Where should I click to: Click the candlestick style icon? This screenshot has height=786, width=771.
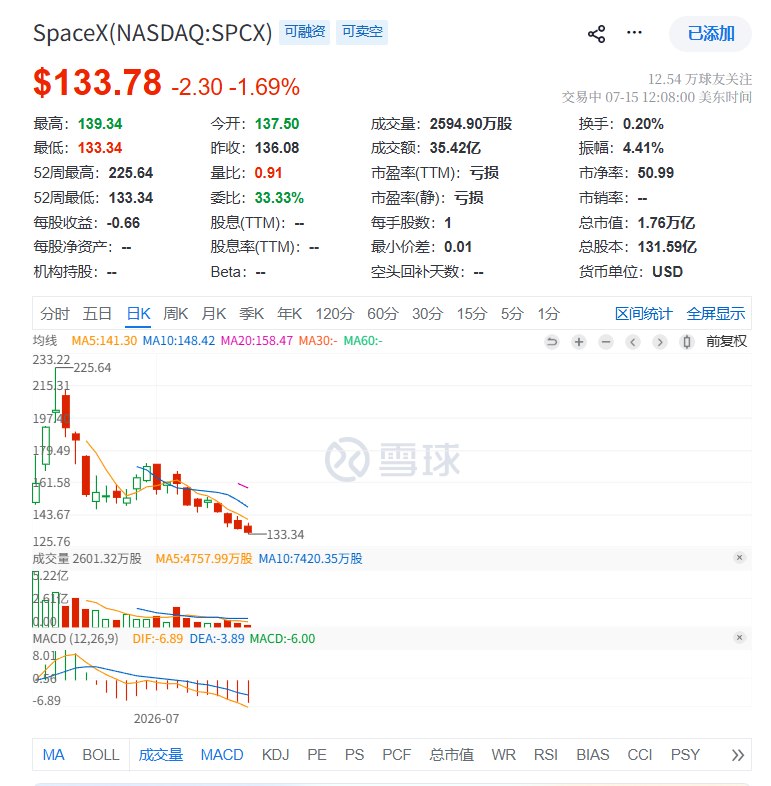[687, 342]
